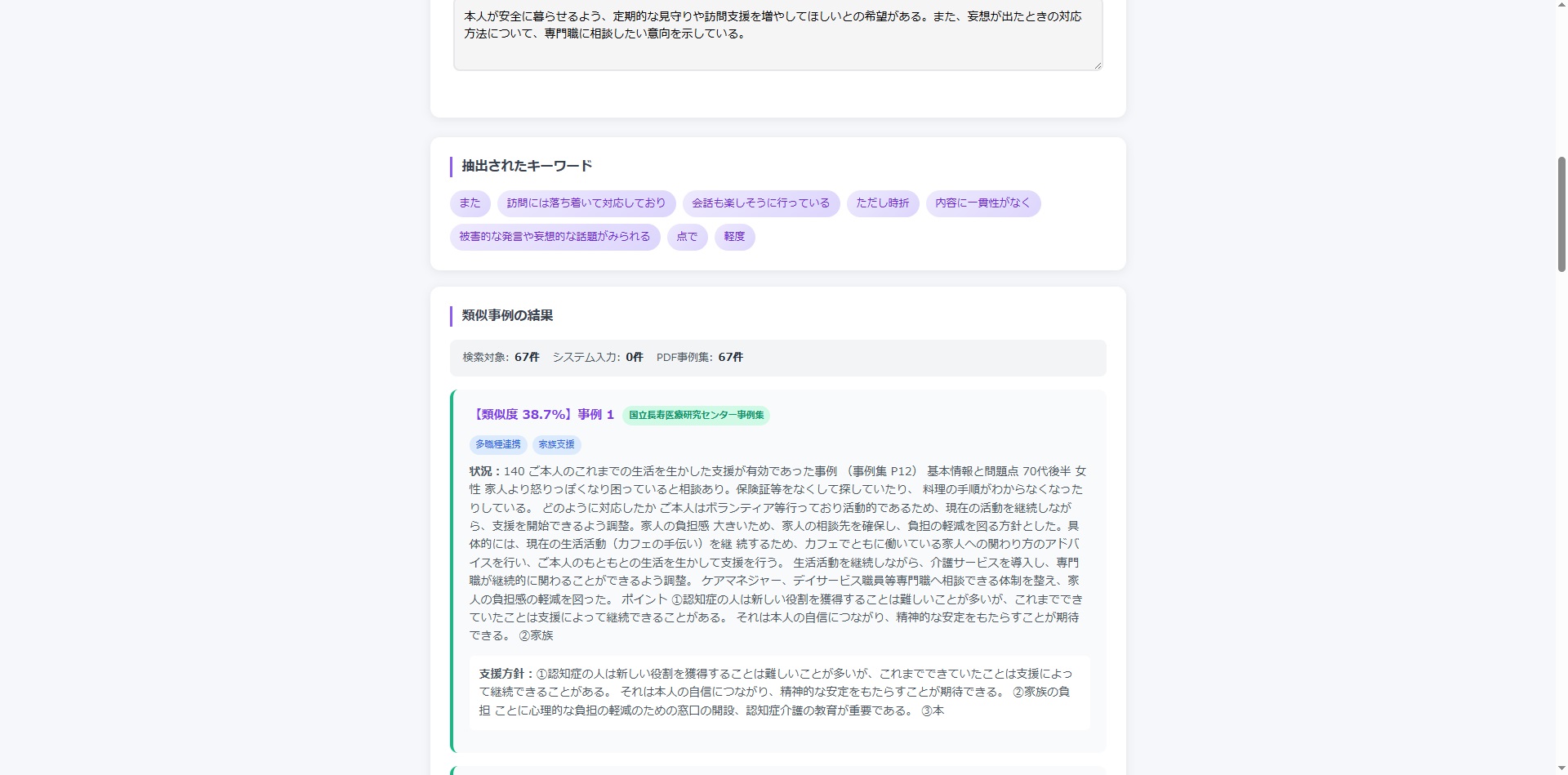Select the 'また' keyword chip
The image size is (1568, 775).
point(470,203)
